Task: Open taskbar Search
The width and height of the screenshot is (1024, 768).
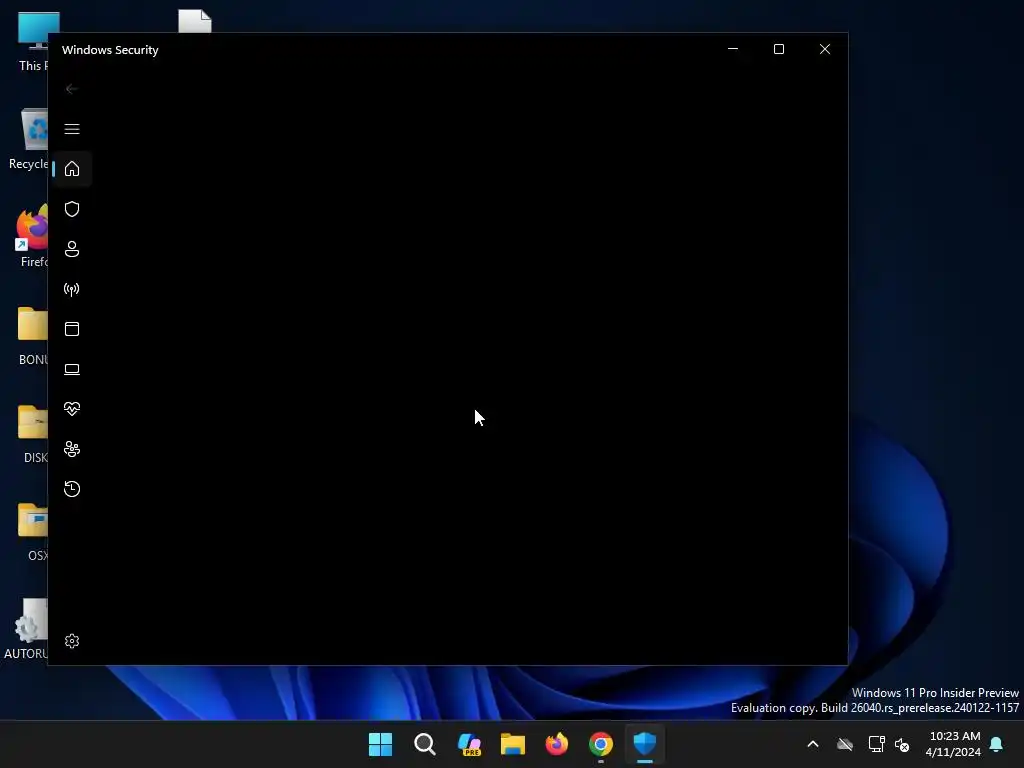Action: coord(424,744)
